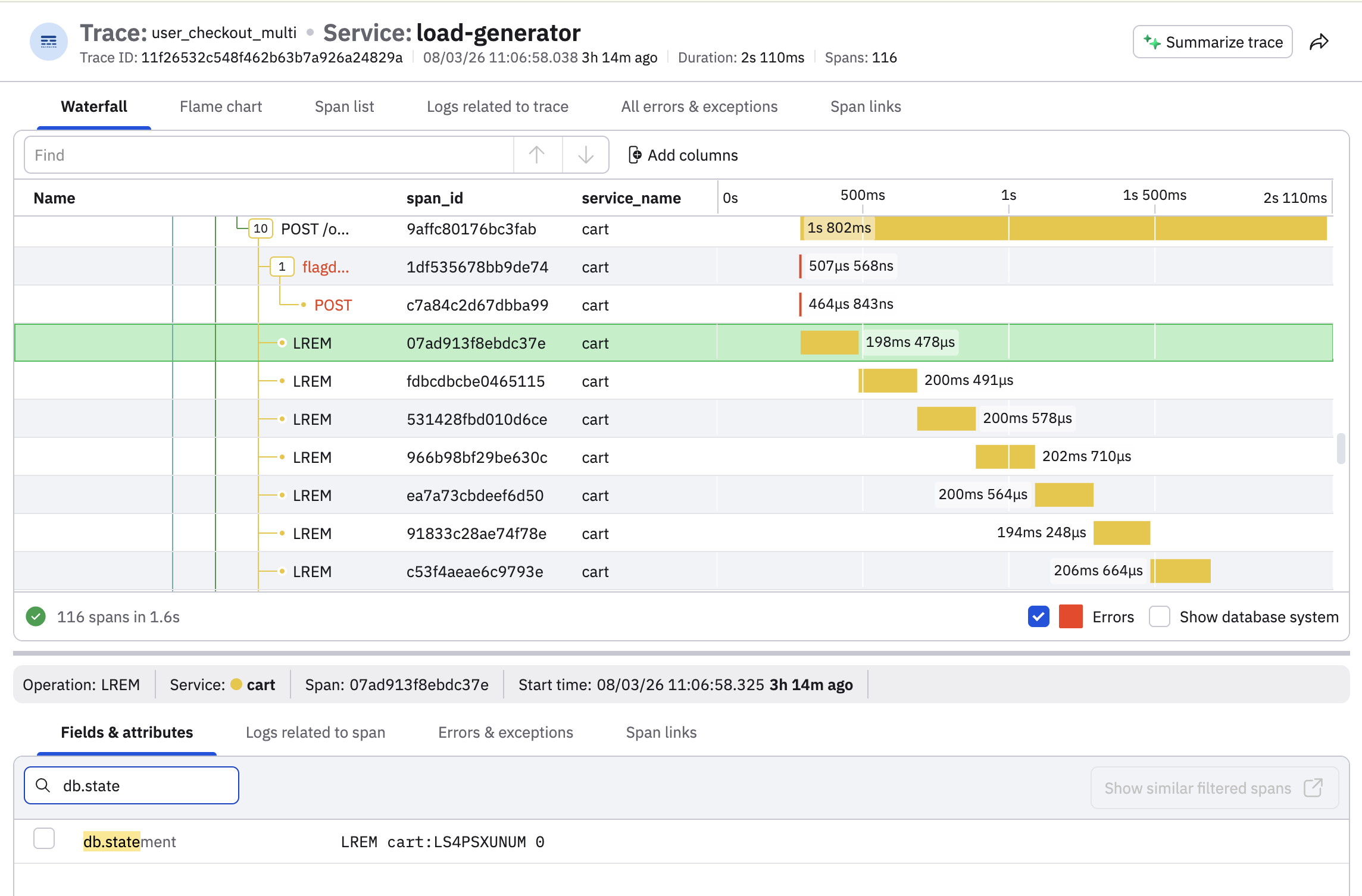Focus the Find input field
The width and height of the screenshot is (1362, 896).
coord(269,155)
